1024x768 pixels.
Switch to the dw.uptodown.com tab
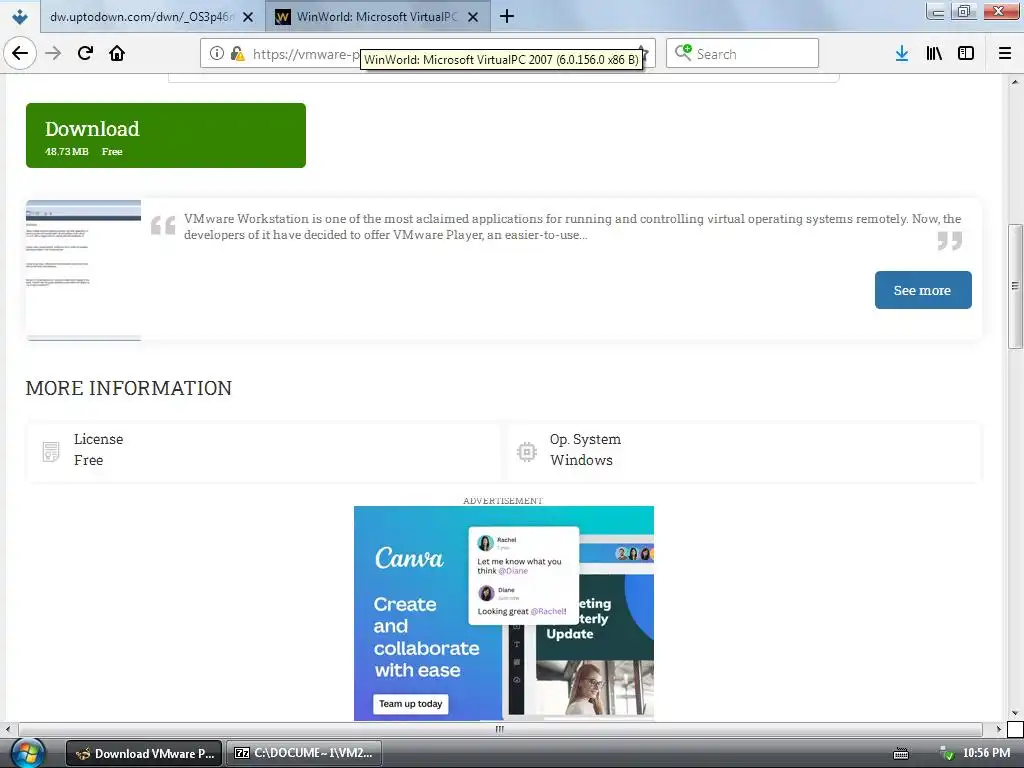[141, 17]
